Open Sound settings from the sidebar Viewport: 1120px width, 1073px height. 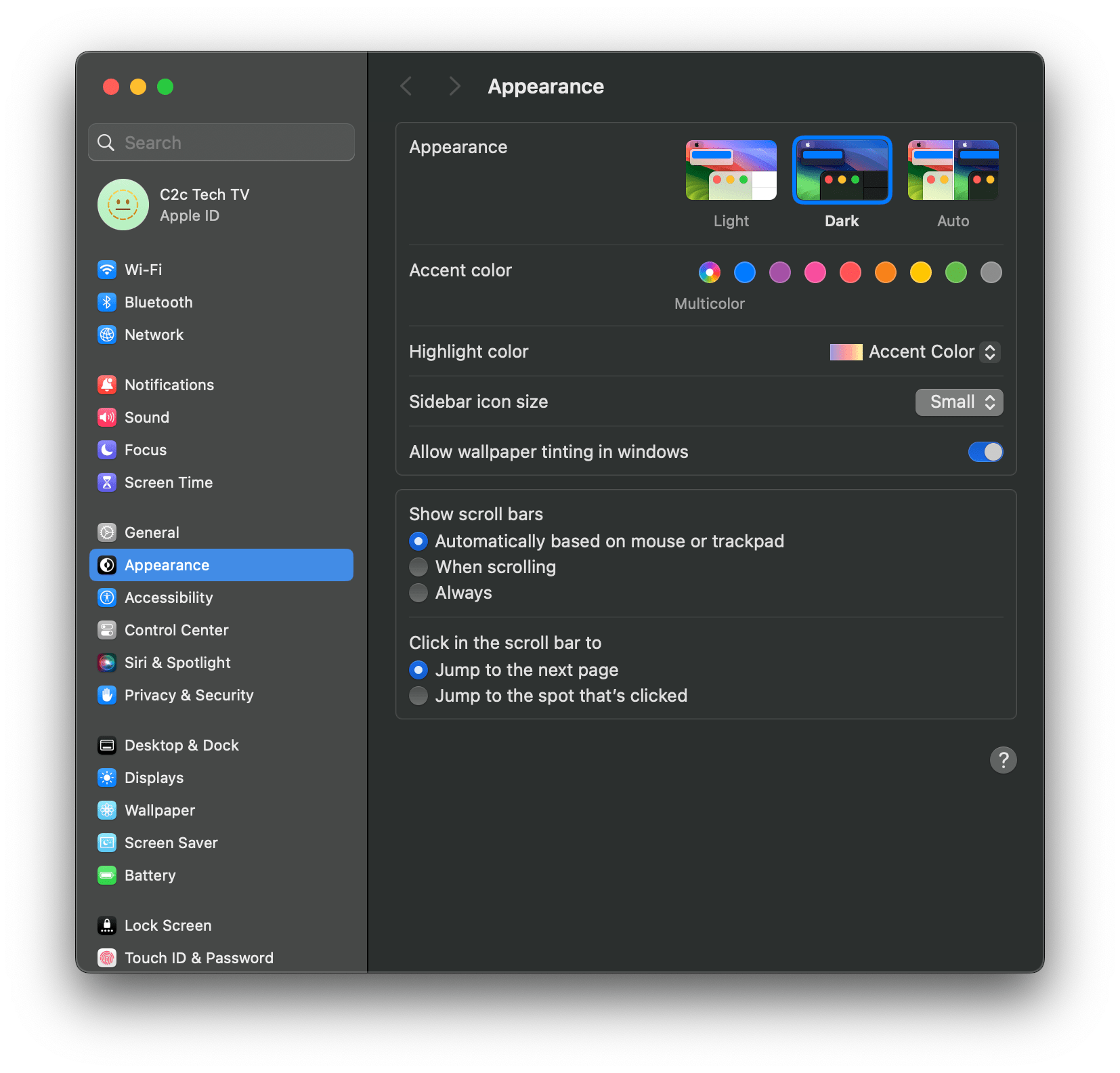[146, 417]
